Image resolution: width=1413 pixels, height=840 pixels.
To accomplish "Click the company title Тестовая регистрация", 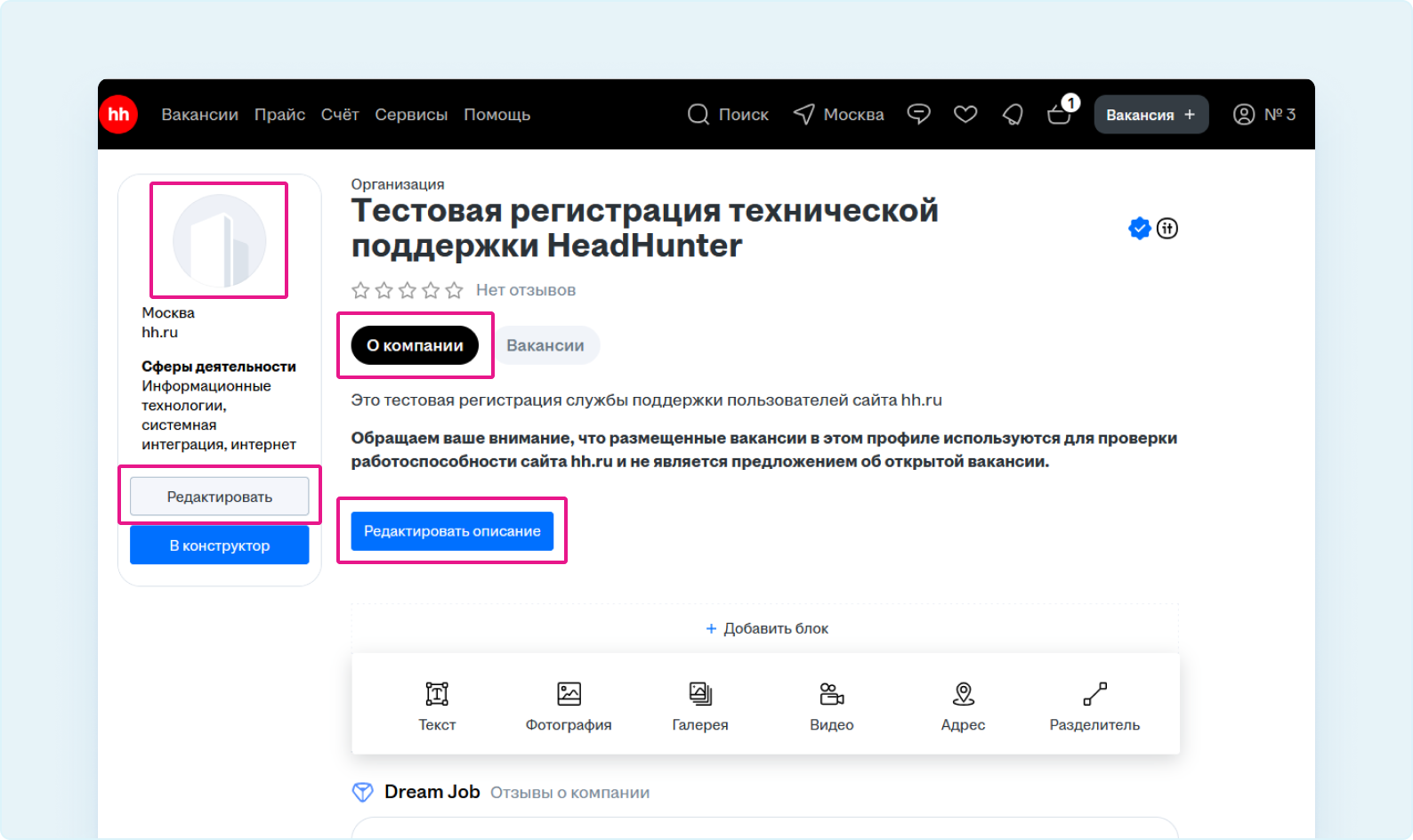I will tap(645, 228).
